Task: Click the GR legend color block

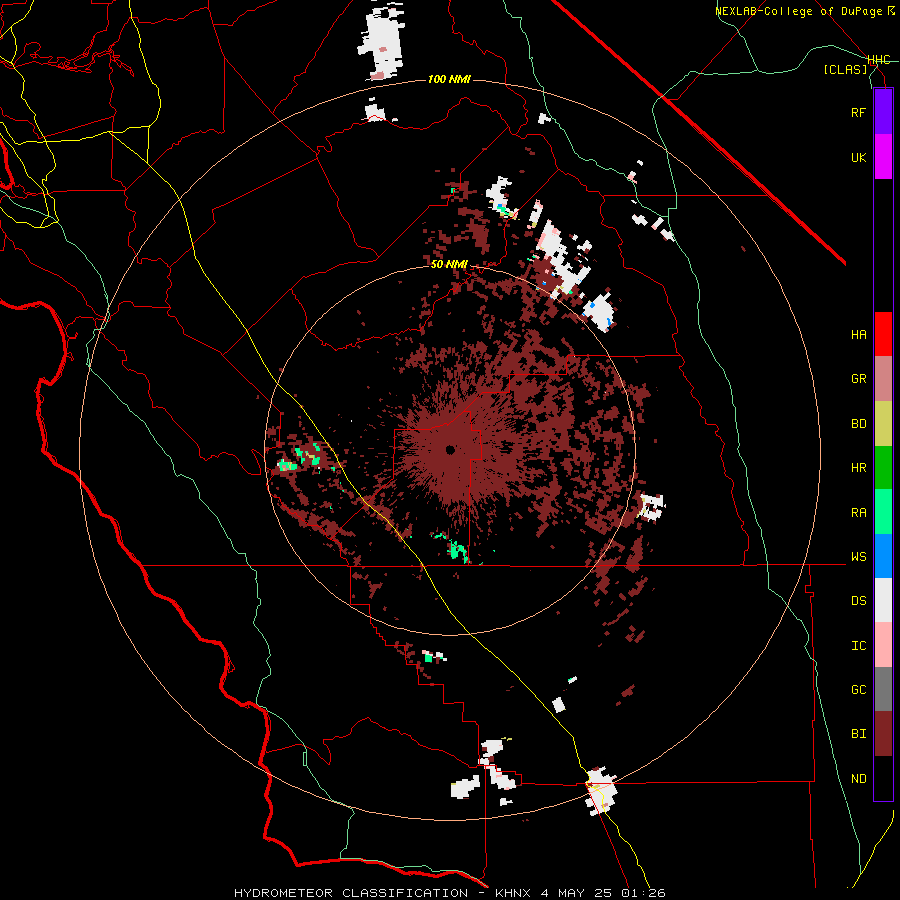Action: click(x=883, y=379)
